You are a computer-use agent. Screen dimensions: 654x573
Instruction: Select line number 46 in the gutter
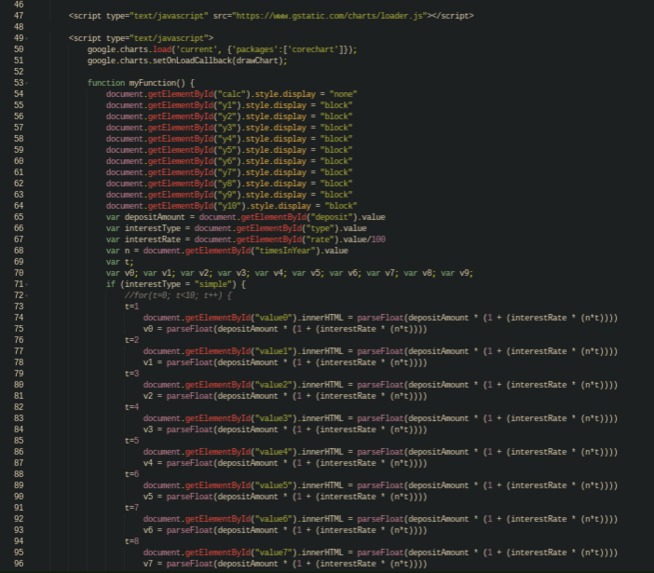pos(19,5)
